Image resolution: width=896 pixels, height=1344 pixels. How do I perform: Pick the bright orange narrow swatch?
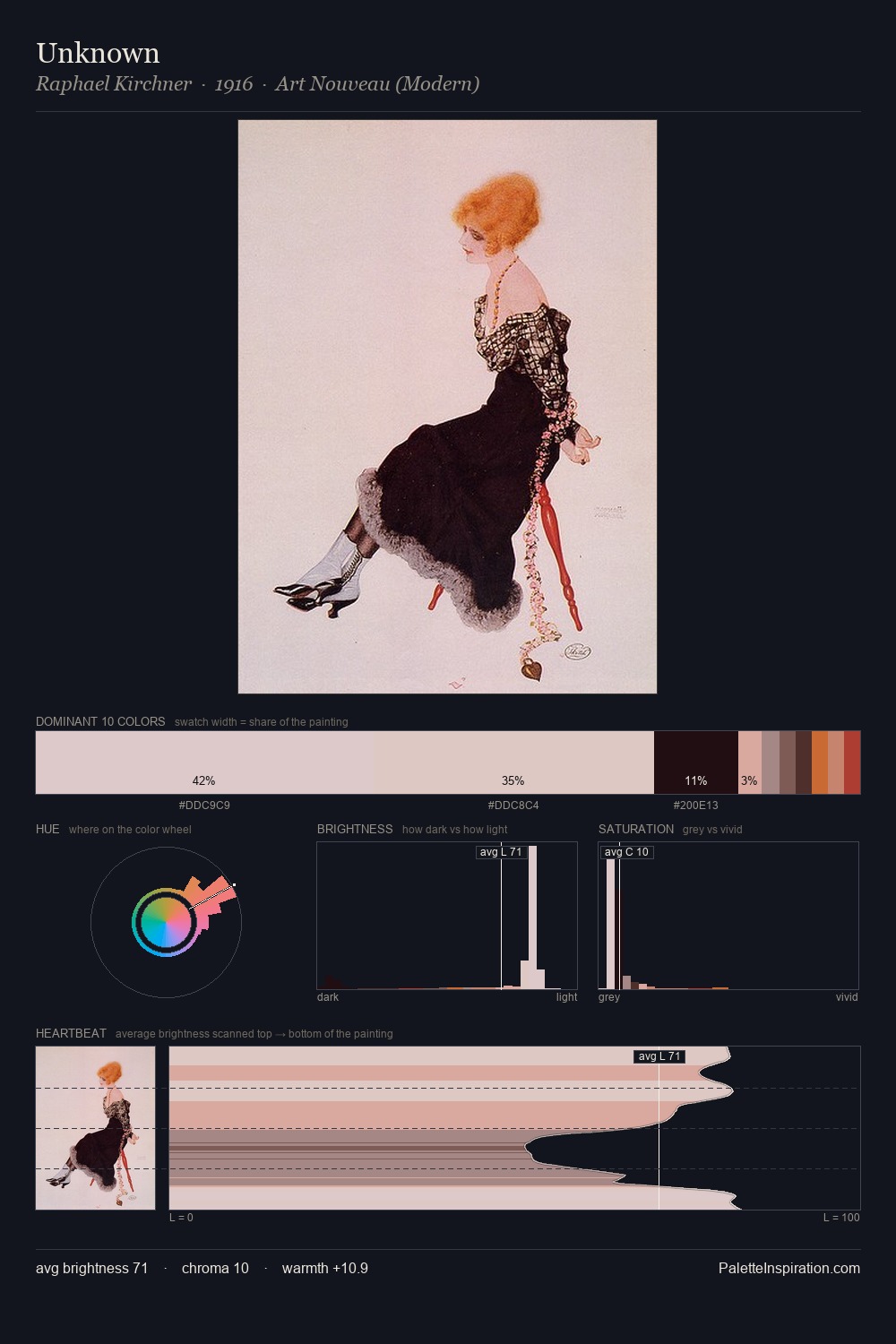[x=820, y=762]
